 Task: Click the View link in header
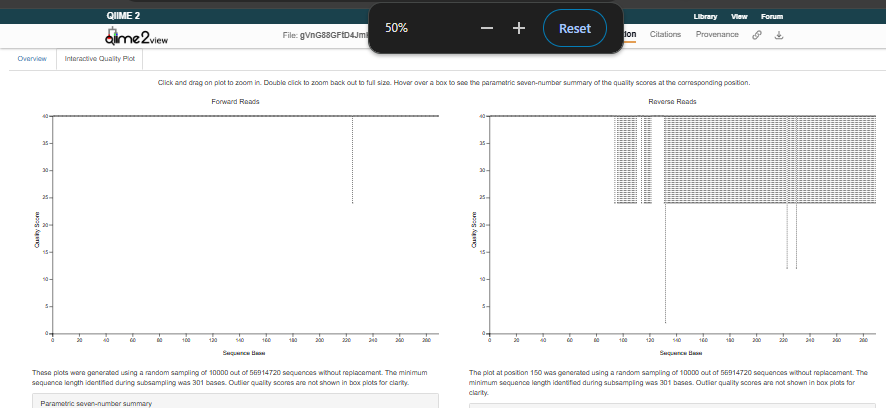[x=740, y=17]
